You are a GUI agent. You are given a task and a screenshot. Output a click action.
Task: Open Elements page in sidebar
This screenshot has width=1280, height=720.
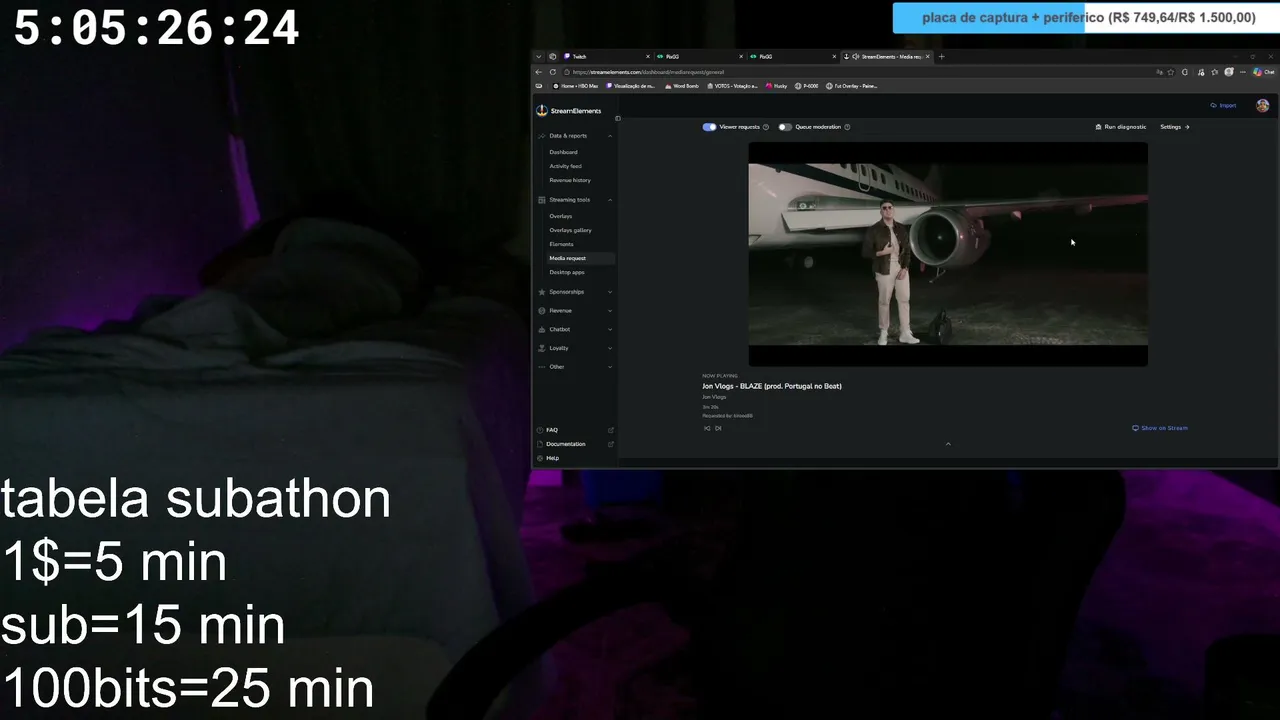(561, 244)
